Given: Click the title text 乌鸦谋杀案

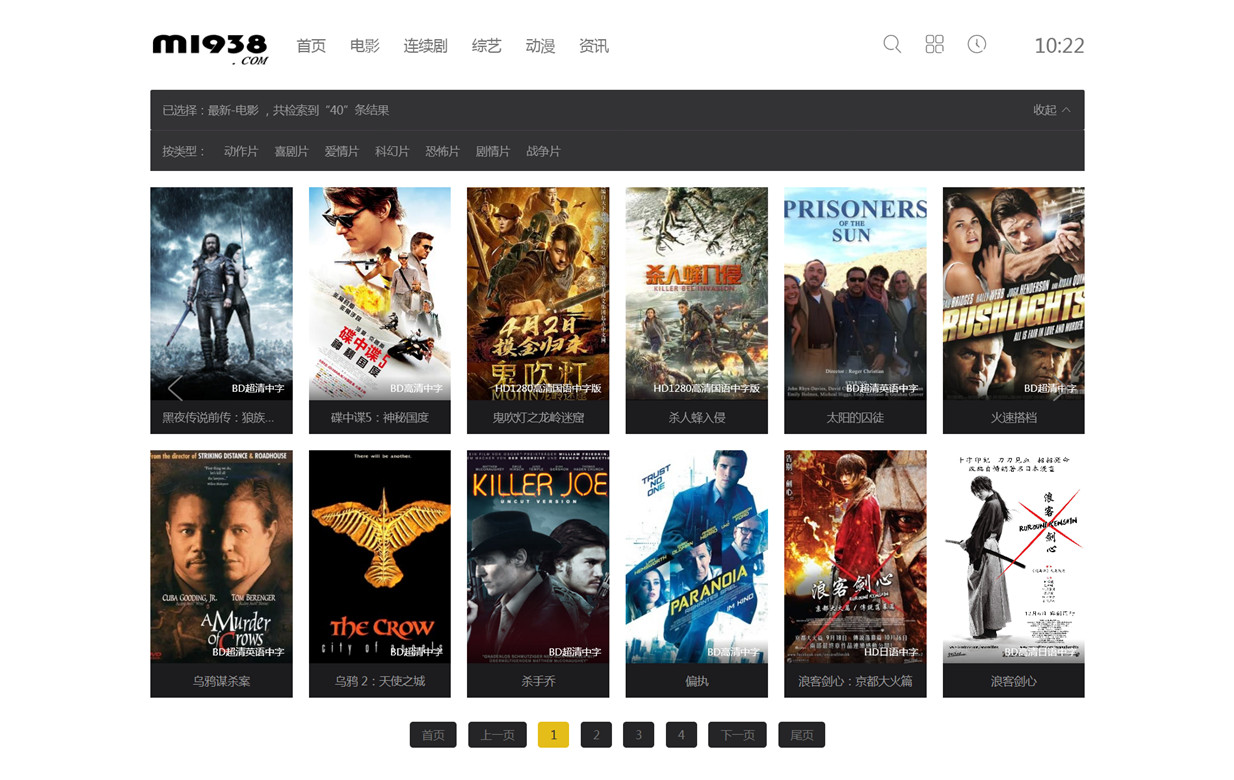Looking at the screenshot, I should tap(221, 681).
